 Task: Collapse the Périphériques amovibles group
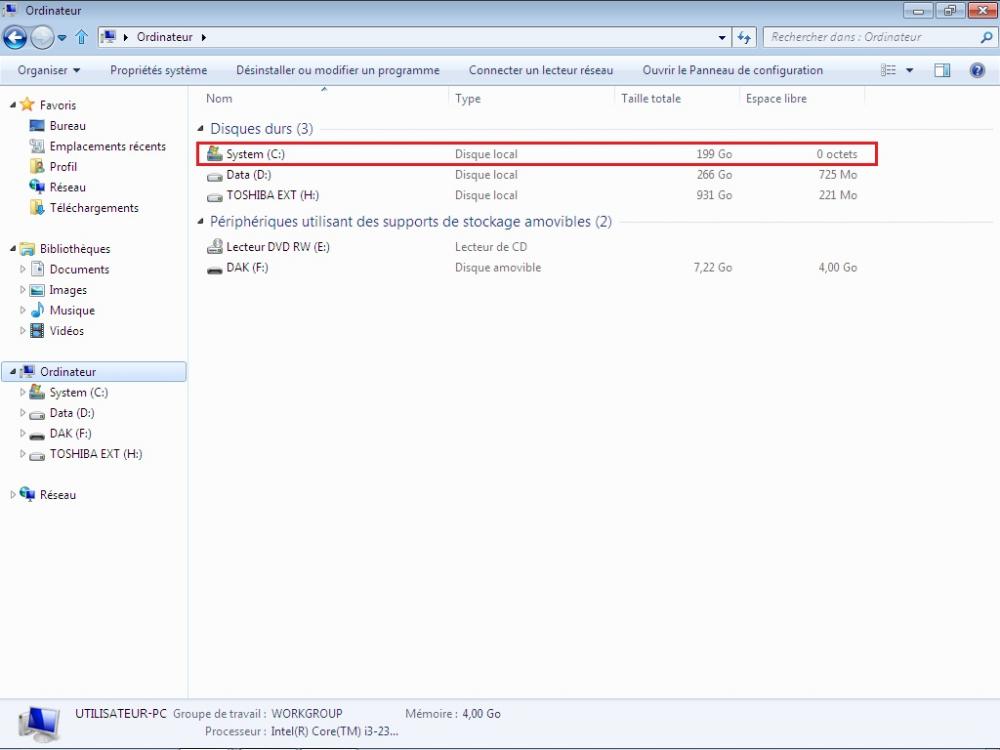click(200, 221)
